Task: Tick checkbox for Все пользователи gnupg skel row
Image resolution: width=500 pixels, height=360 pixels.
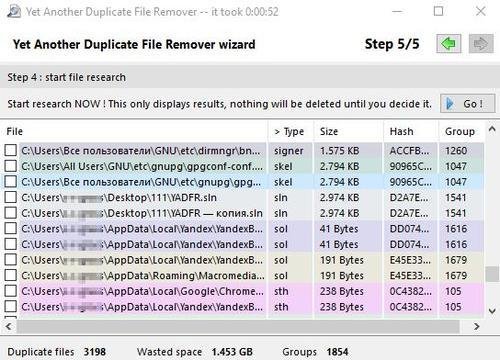Action: tap(11, 182)
